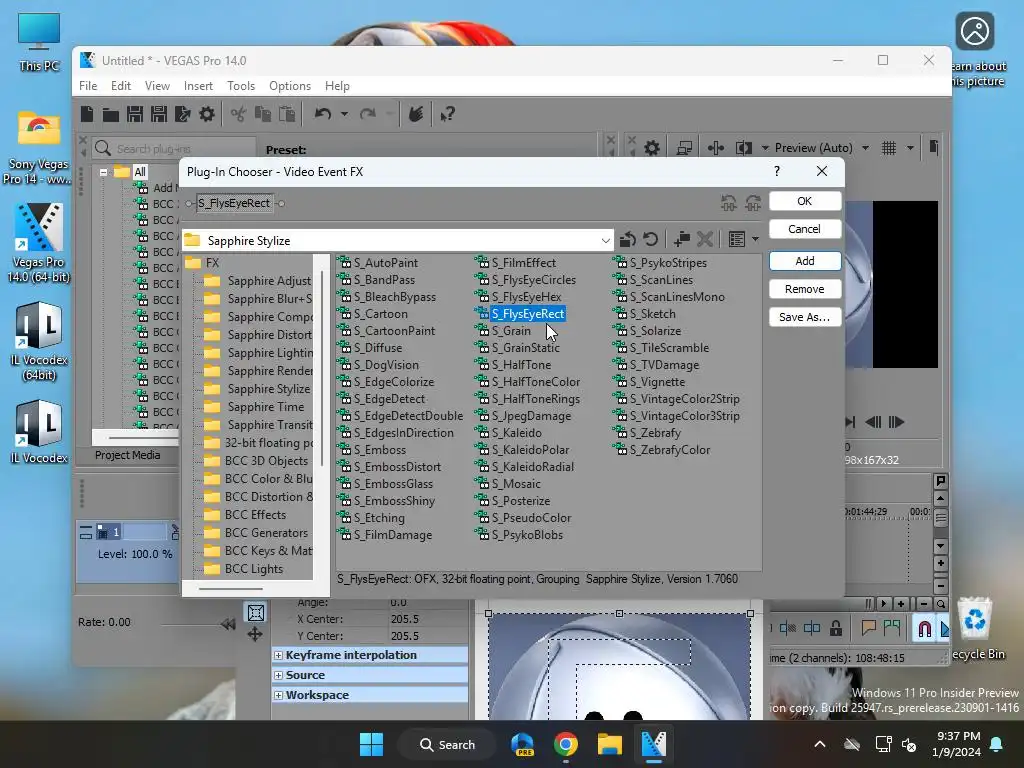
Task: Open the Properties gear icon in main toolbar
Action: click(x=207, y=114)
